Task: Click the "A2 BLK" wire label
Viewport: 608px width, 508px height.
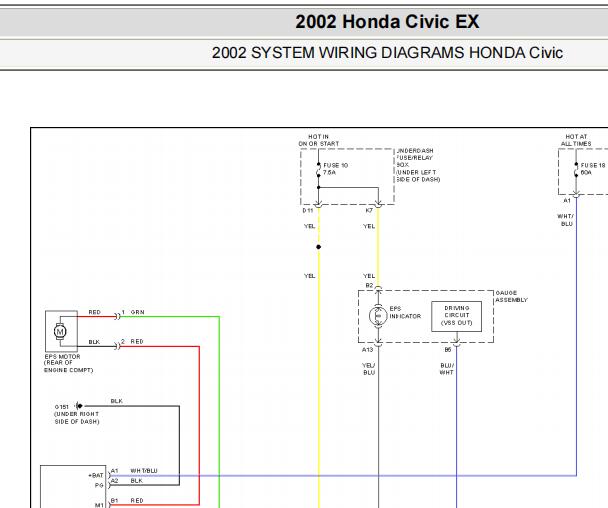Action: pos(127,481)
